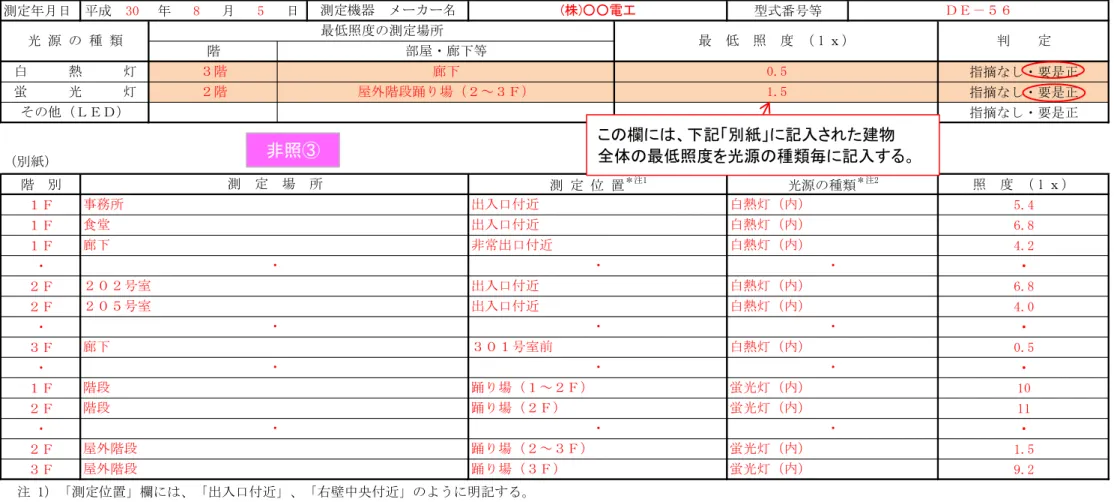1114x502 pixels.
Task: Select the day value 5 in the date
Action: coord(261,11)
